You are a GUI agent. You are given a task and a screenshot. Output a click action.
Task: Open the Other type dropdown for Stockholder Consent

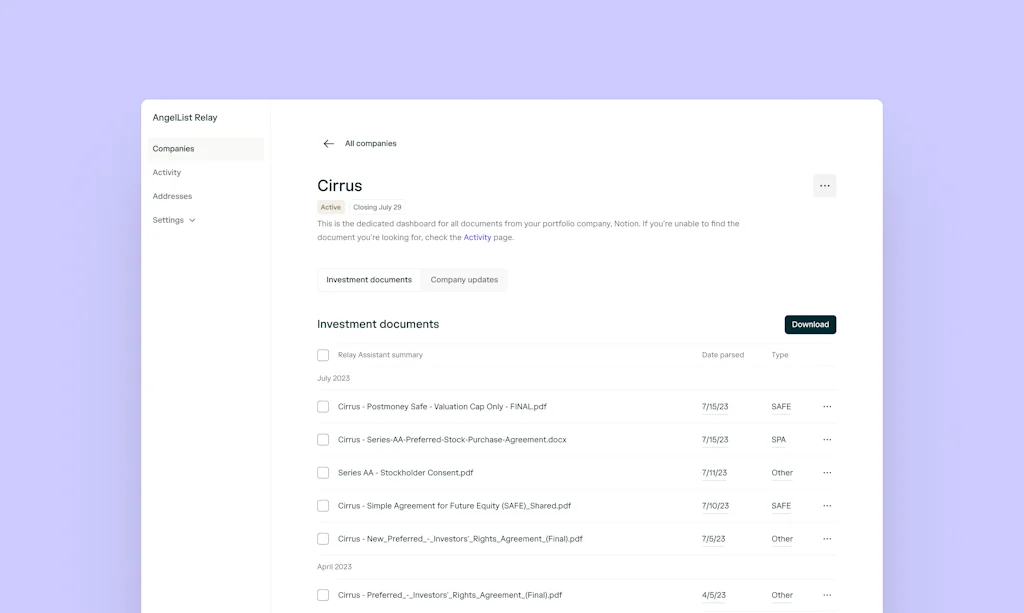781,472
